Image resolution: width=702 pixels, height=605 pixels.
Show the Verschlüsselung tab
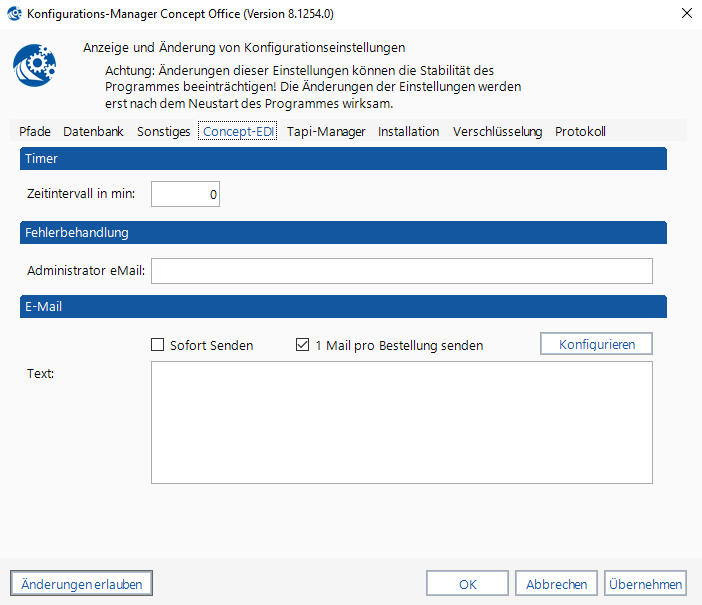tap(497, 131)
